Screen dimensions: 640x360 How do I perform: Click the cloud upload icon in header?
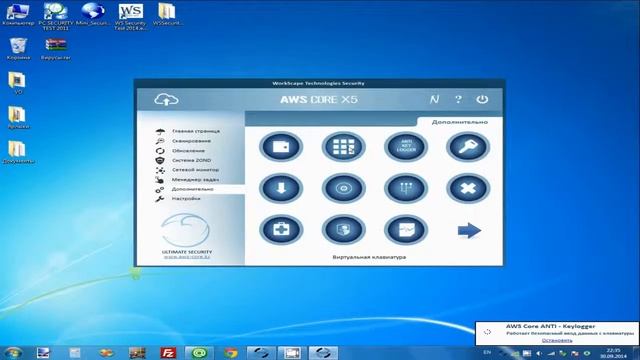tap(167, 100)
